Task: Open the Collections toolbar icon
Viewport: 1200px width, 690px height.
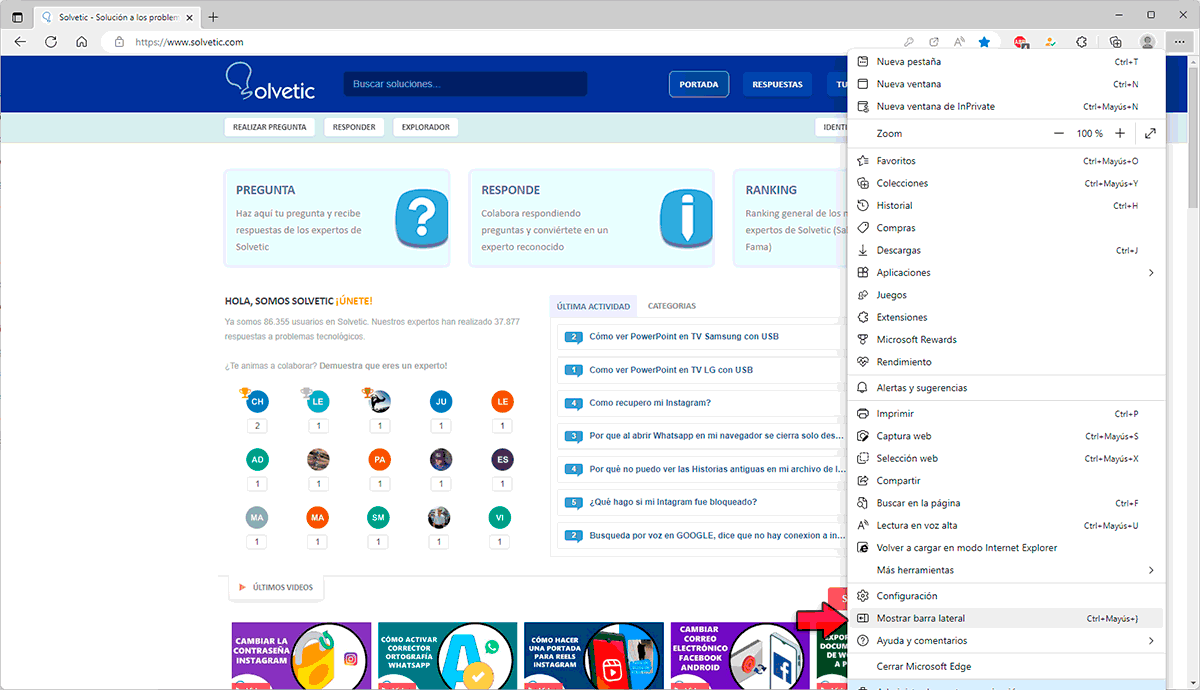Action: pos(1116,42)
